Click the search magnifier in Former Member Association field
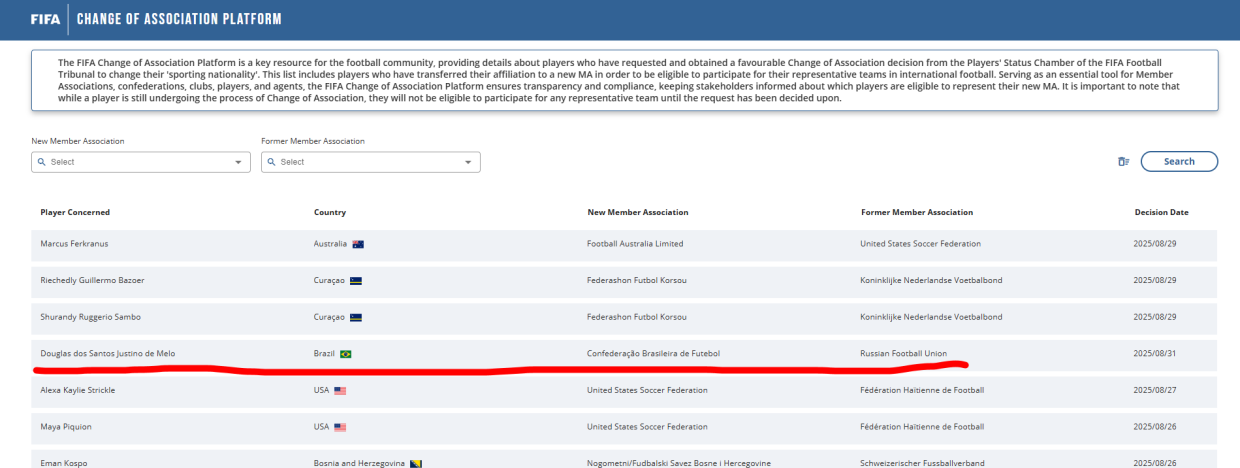The image size is (1240, 468). click(x=271, y=162)
